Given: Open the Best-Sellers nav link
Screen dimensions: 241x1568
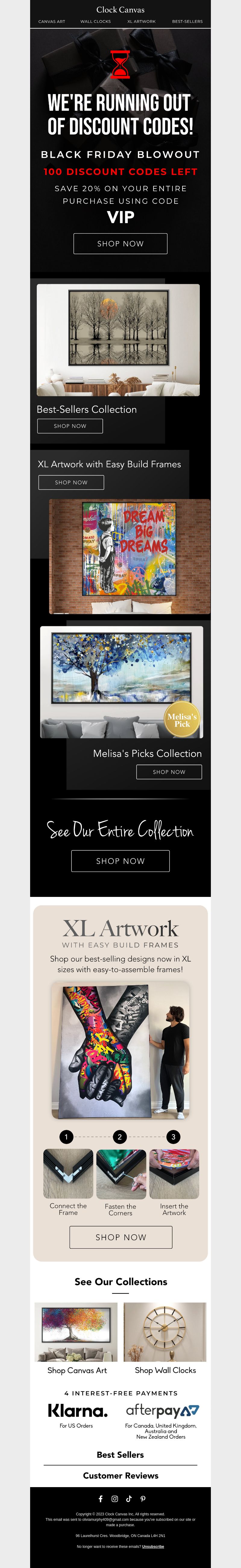Looking at the screenshot, I should [x=187, y=21].
